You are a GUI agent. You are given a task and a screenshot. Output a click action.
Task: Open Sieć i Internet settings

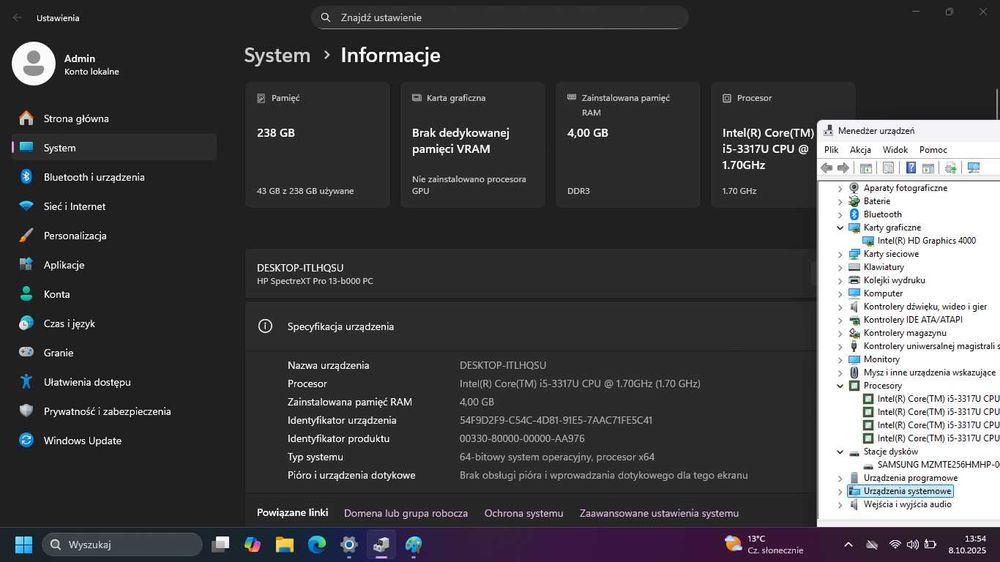pos(114,207)
